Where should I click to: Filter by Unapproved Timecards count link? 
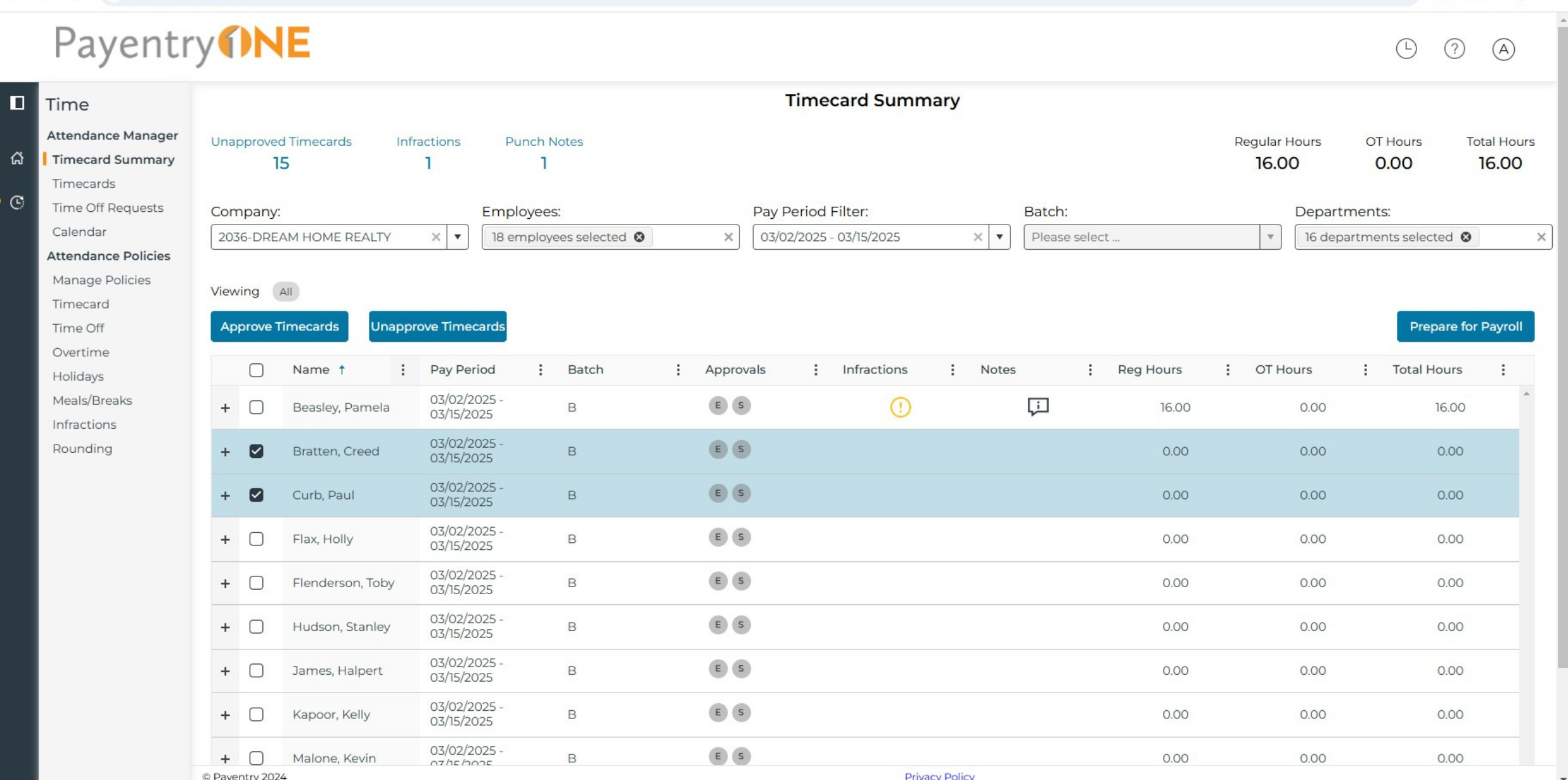coord(281,153)
